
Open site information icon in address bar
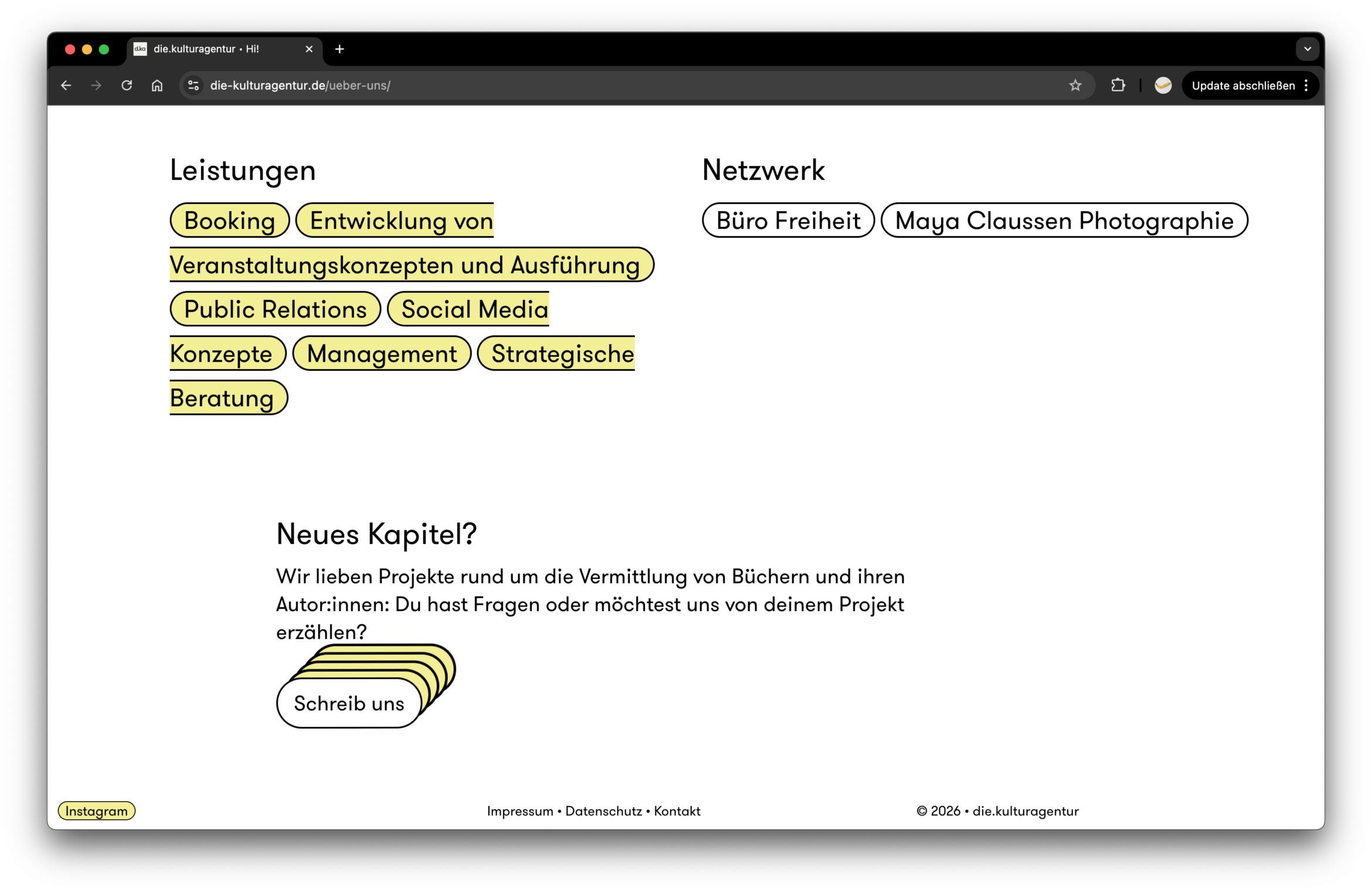pos(193,86)
